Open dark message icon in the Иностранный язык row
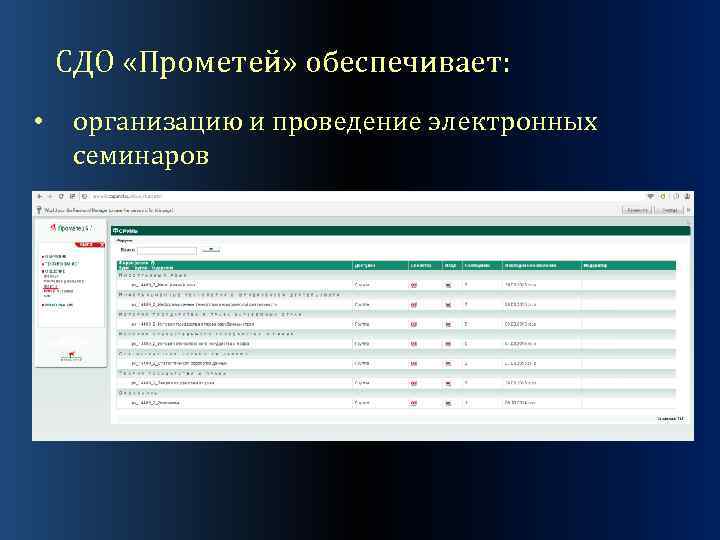 (x=448, y=285)
